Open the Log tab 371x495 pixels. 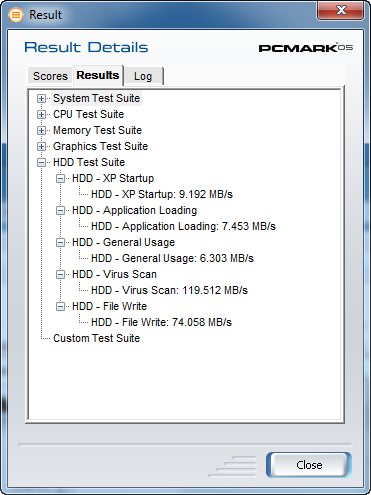143,76
